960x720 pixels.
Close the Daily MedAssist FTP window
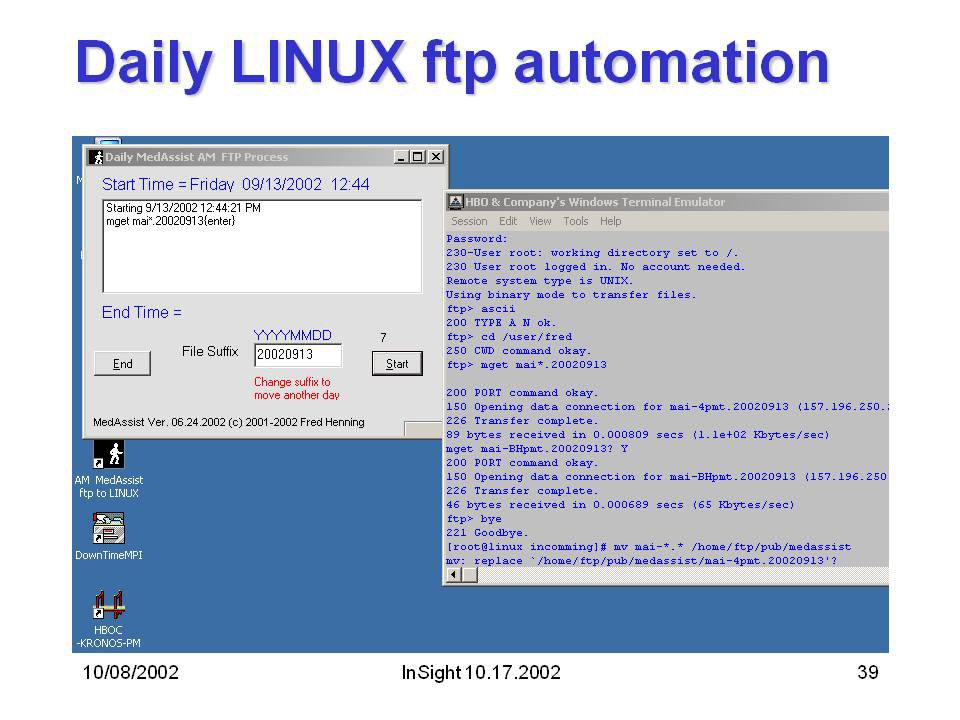tap(436, 157)
